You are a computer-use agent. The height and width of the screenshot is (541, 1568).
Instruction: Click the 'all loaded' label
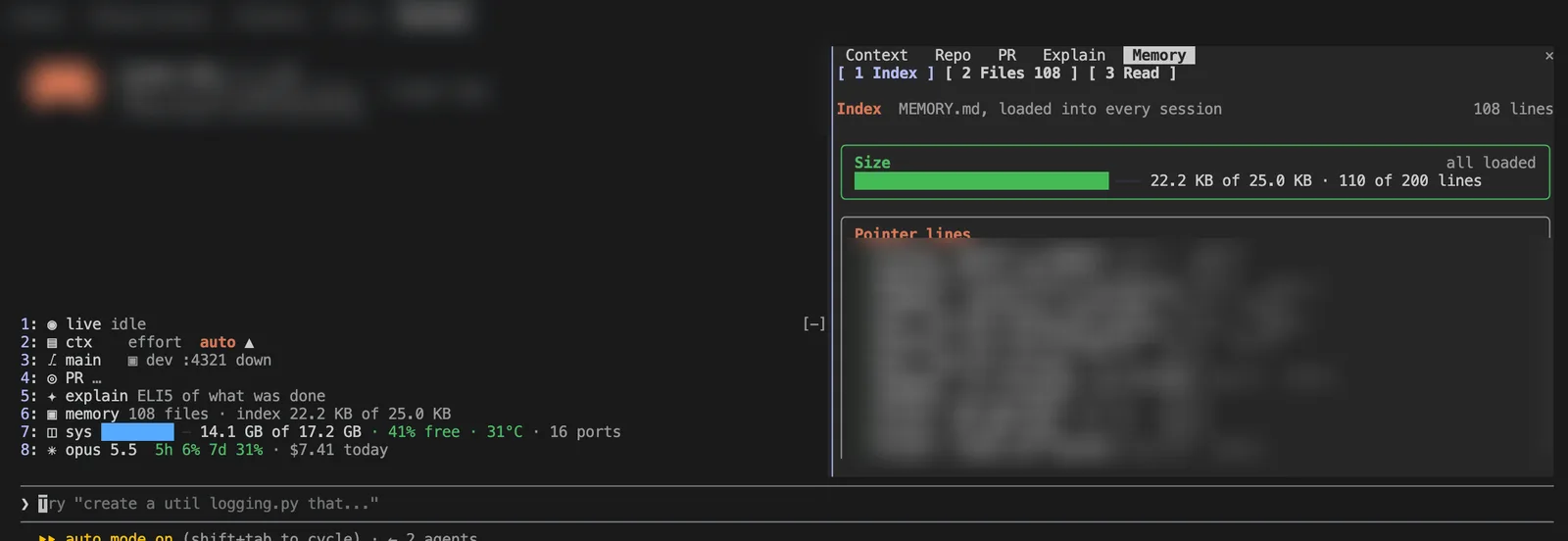1491,164
